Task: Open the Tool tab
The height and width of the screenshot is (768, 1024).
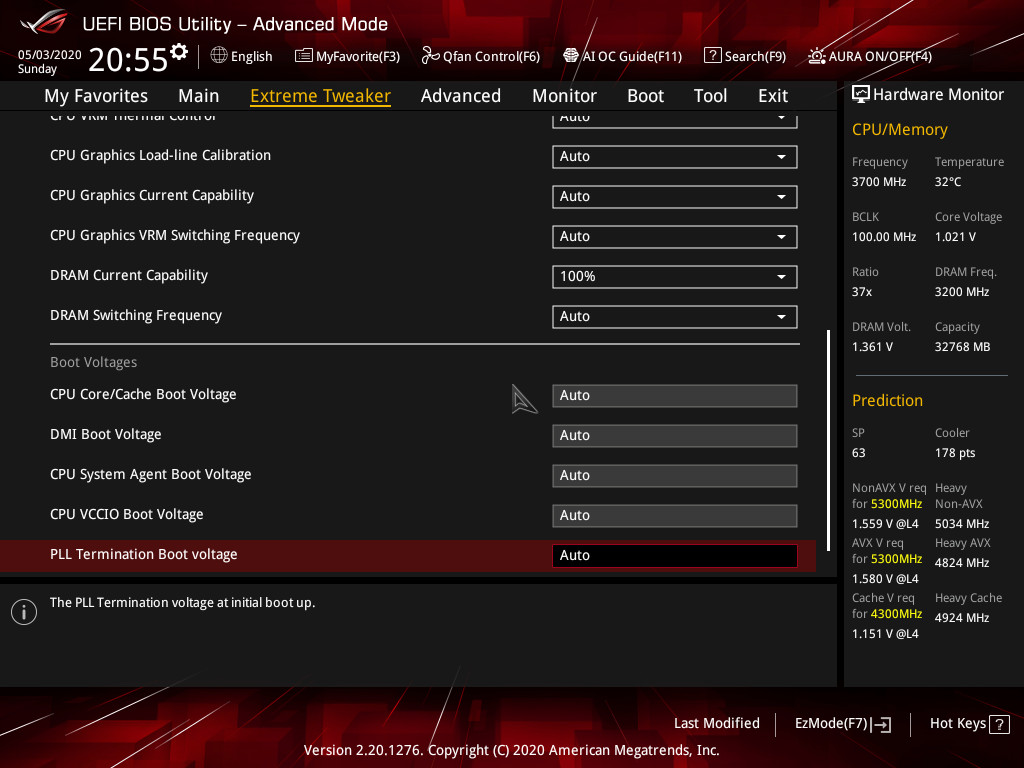Action: click(710, 96)
